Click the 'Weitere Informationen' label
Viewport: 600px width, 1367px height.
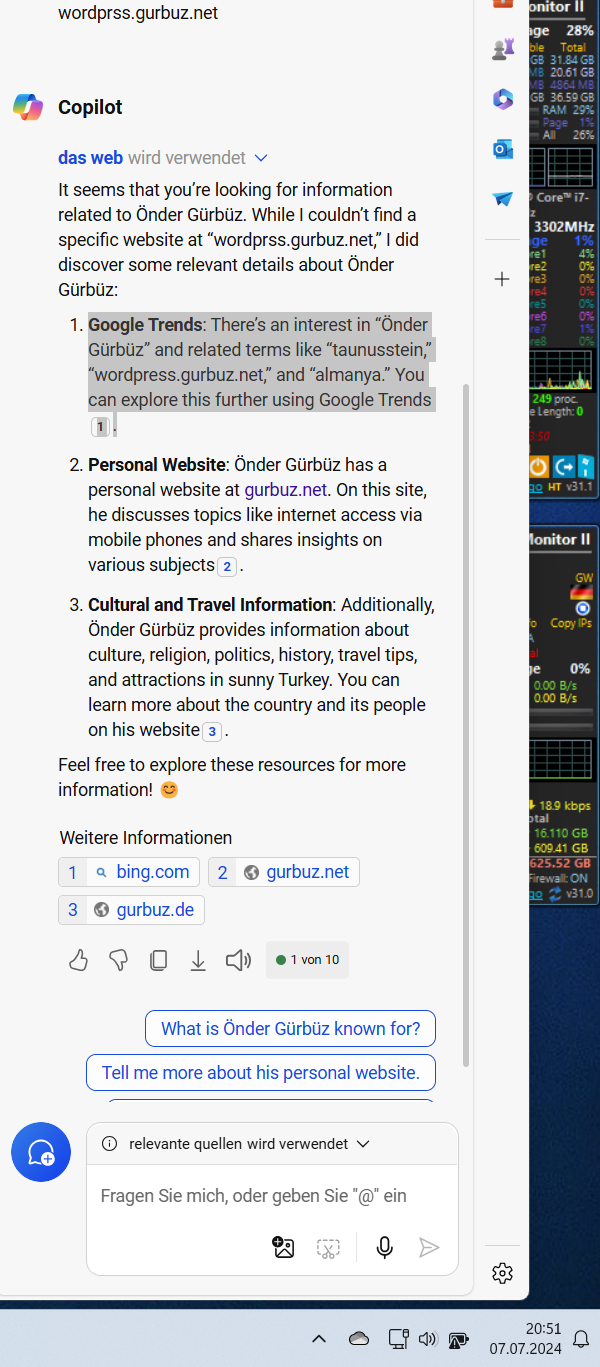tap(146, 838)
